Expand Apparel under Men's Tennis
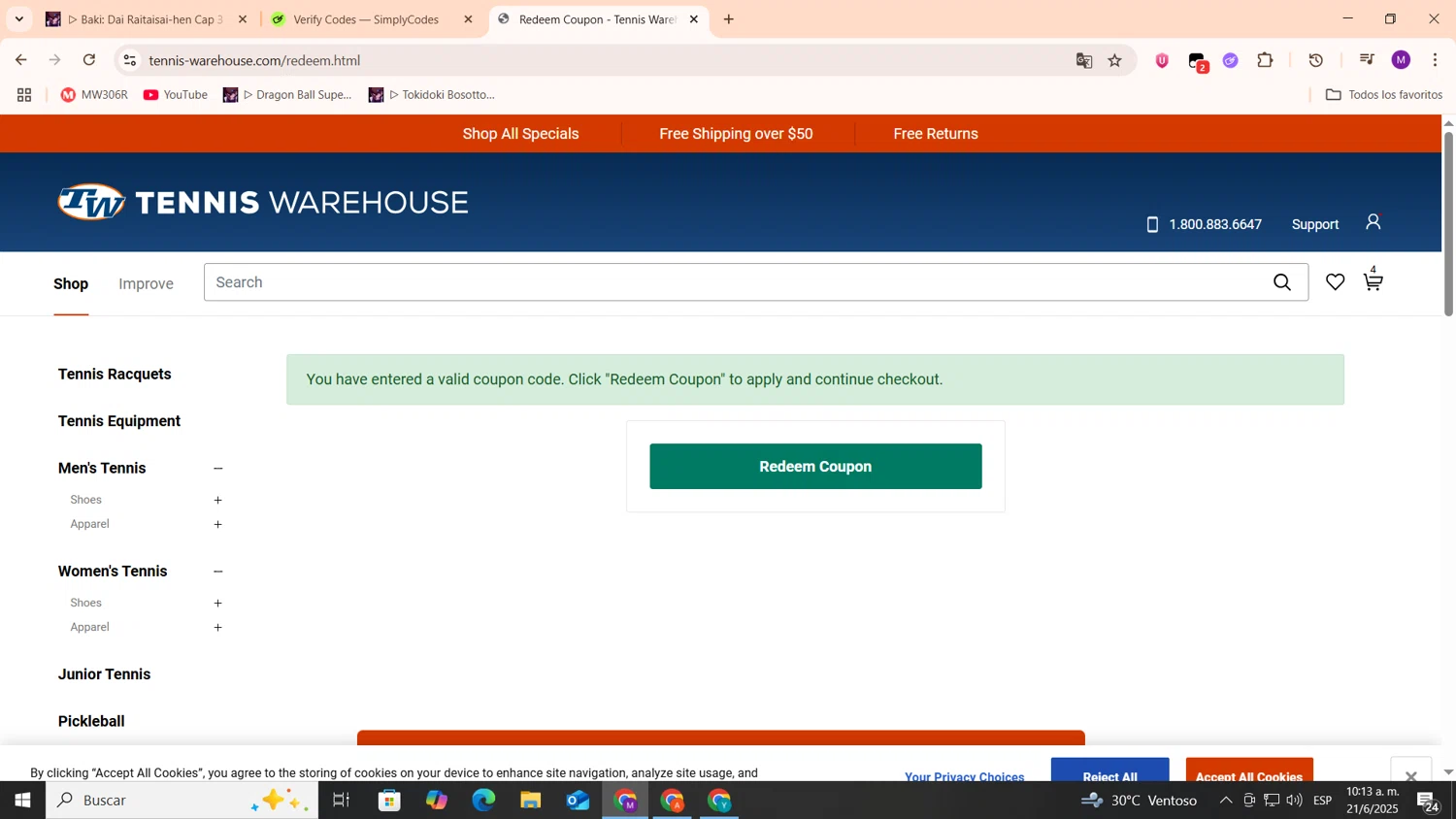The image size is (1456, 819). click(x=218, y=525)
